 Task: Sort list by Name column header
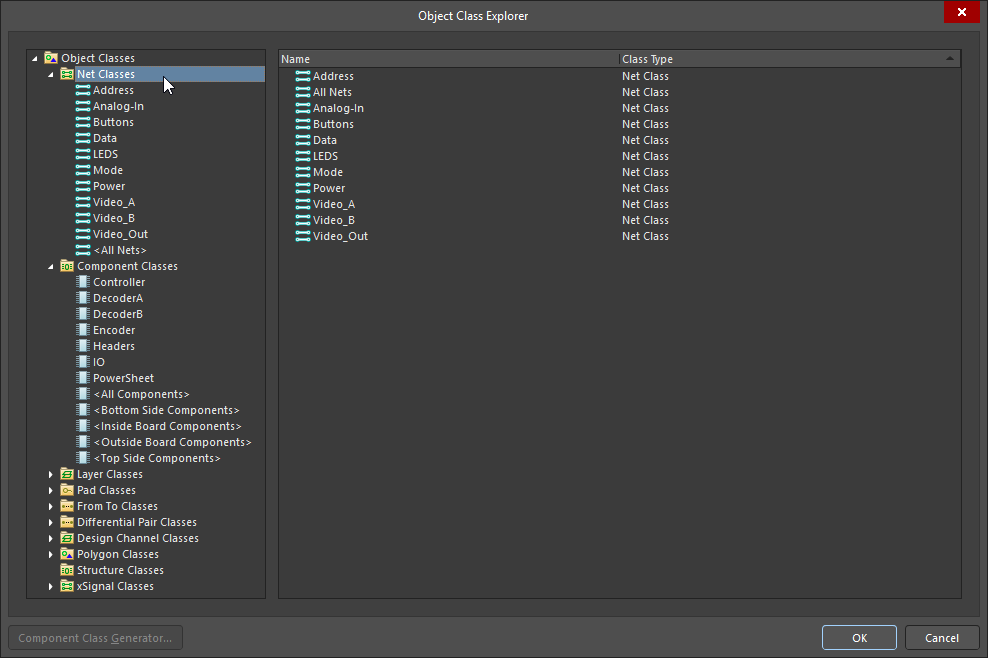448,59
